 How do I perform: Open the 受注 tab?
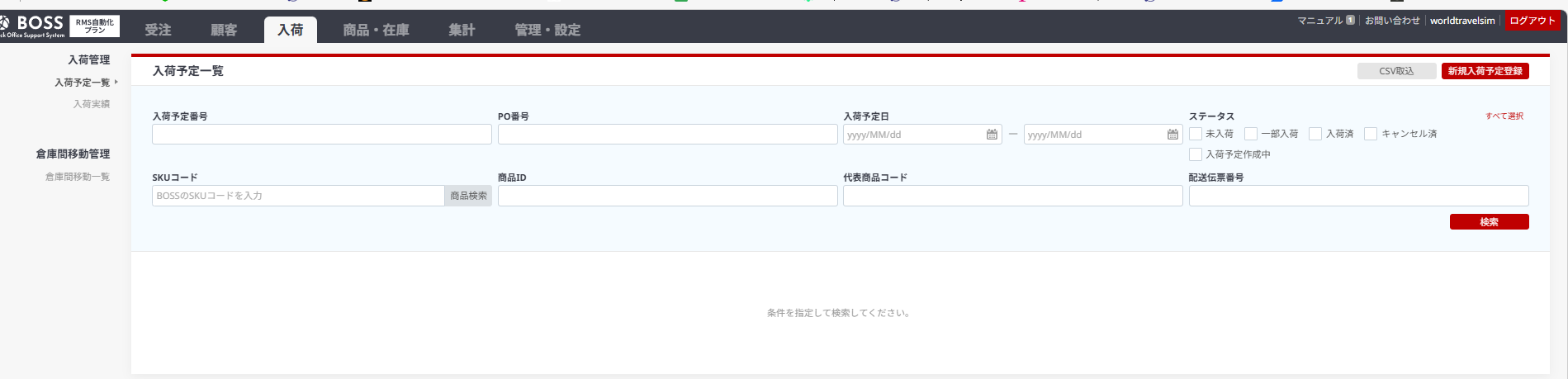click(158, 30)
